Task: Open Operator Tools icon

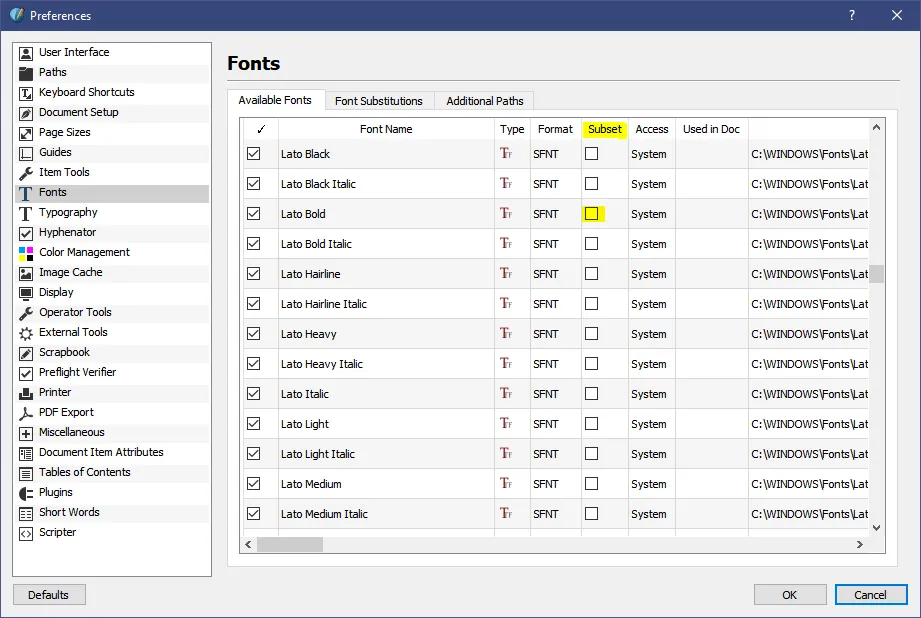Action: [26, 313]
